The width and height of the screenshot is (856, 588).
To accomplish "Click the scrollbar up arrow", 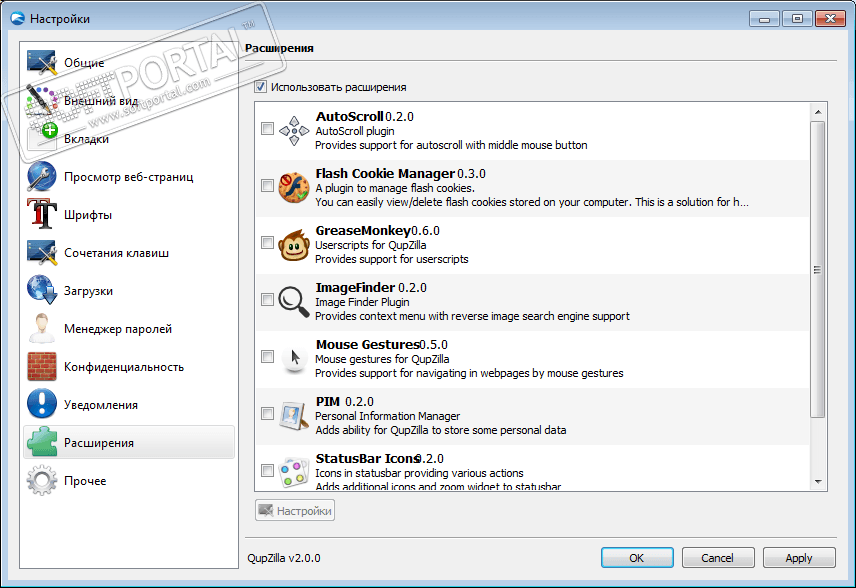I will [817, 112].
